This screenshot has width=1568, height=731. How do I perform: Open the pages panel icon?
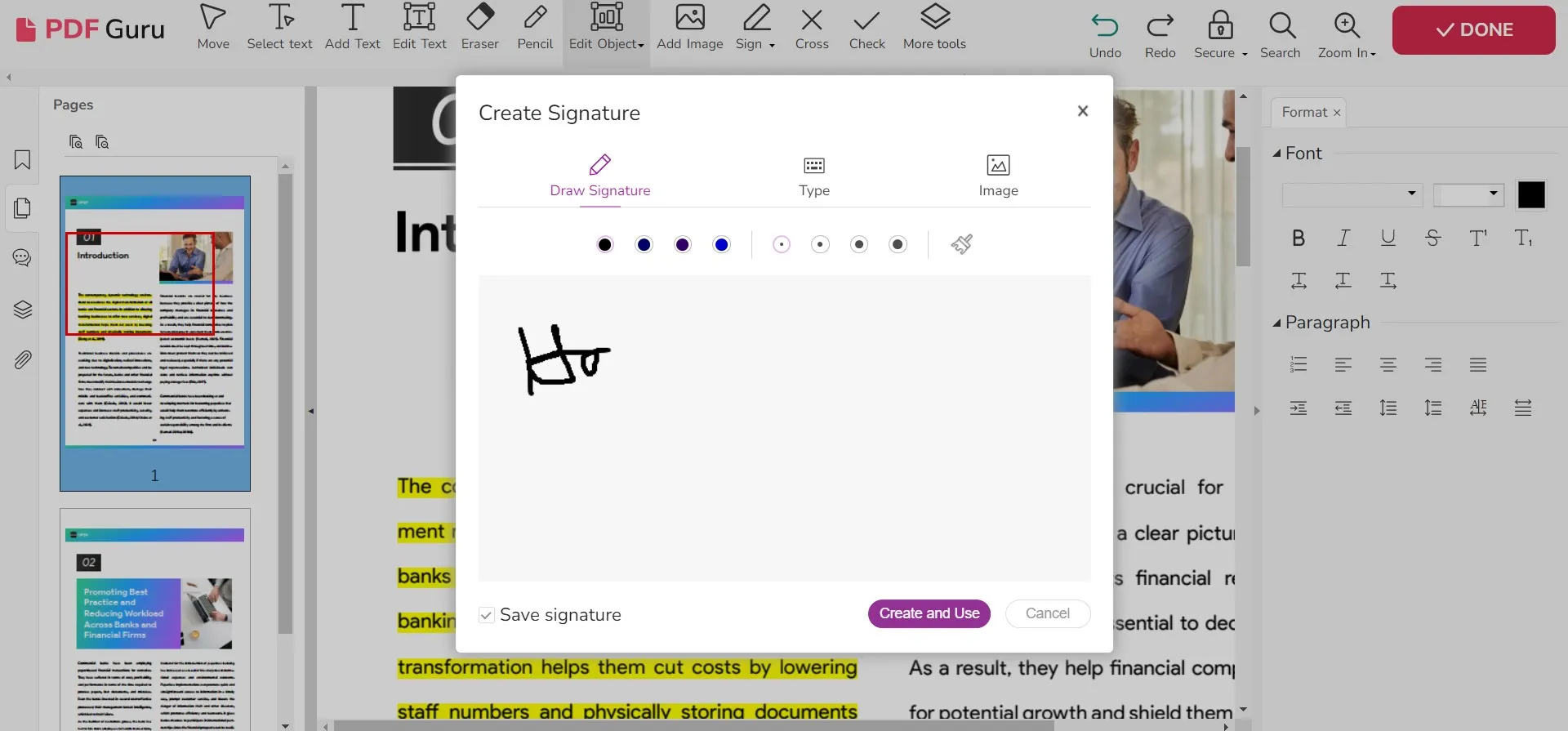(x=22, y=208)
